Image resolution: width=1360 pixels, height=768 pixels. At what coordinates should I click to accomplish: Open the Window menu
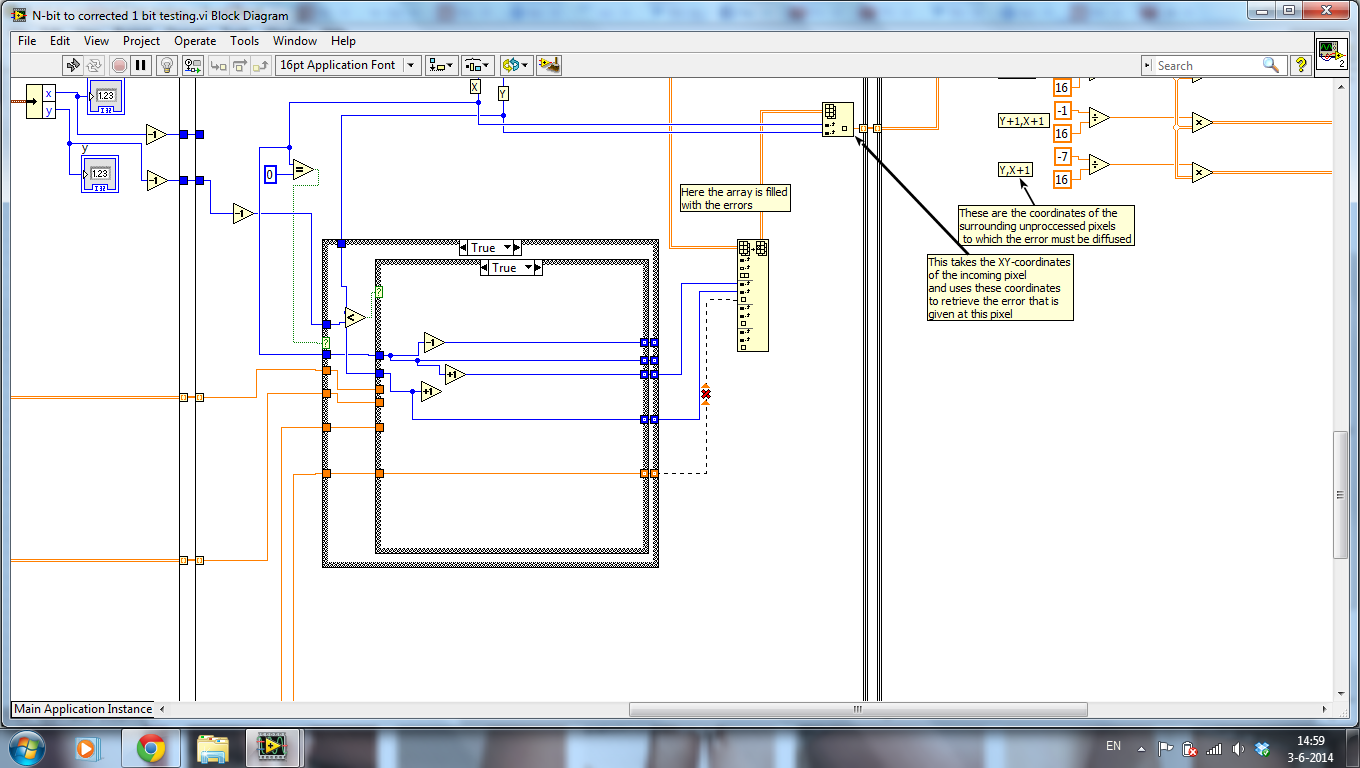(295, 41)
